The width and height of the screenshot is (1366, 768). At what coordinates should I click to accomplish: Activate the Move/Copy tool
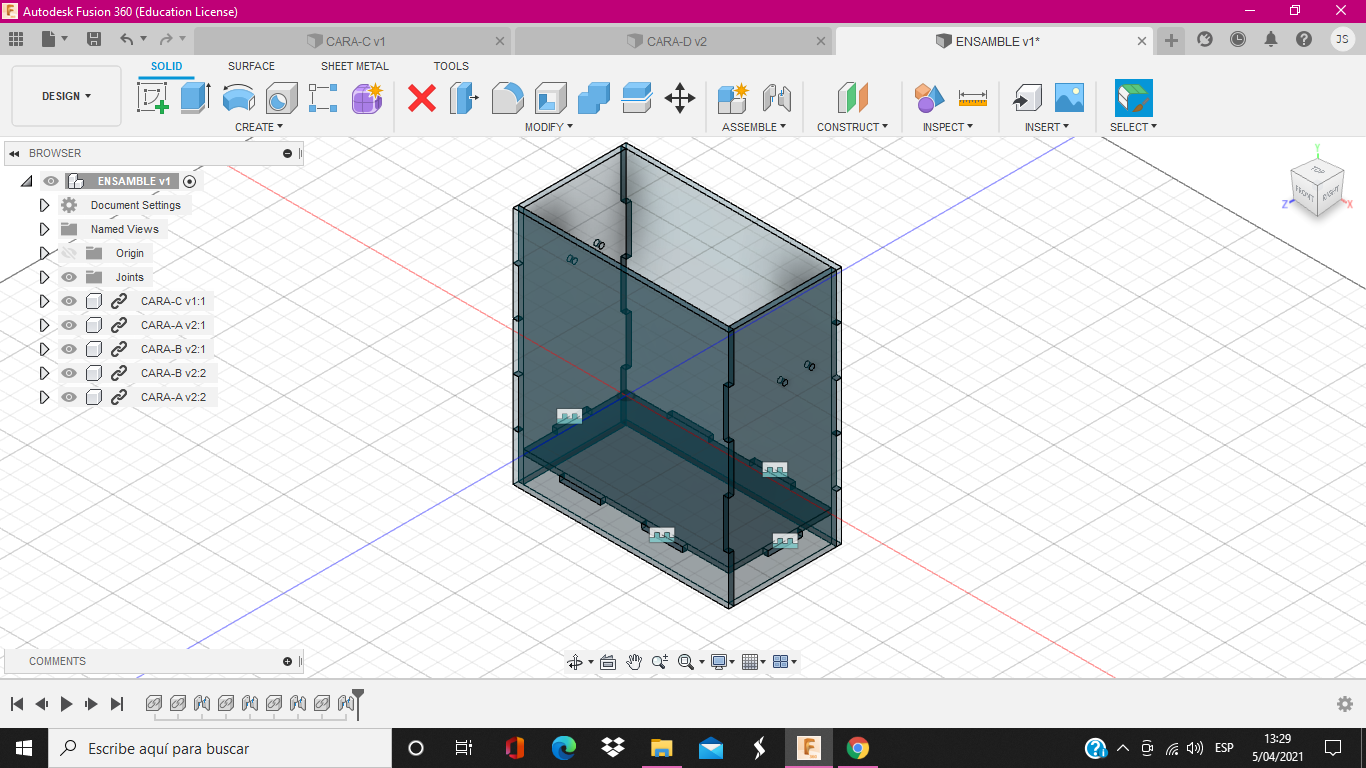pyautogui.click(x=680, y=98)
